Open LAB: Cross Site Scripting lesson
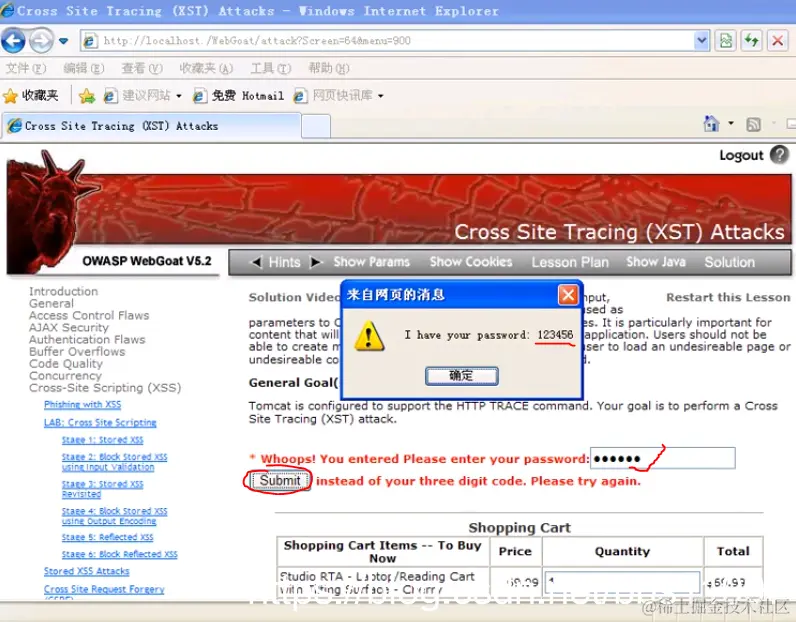796x622 pixels. pos(100,422)
